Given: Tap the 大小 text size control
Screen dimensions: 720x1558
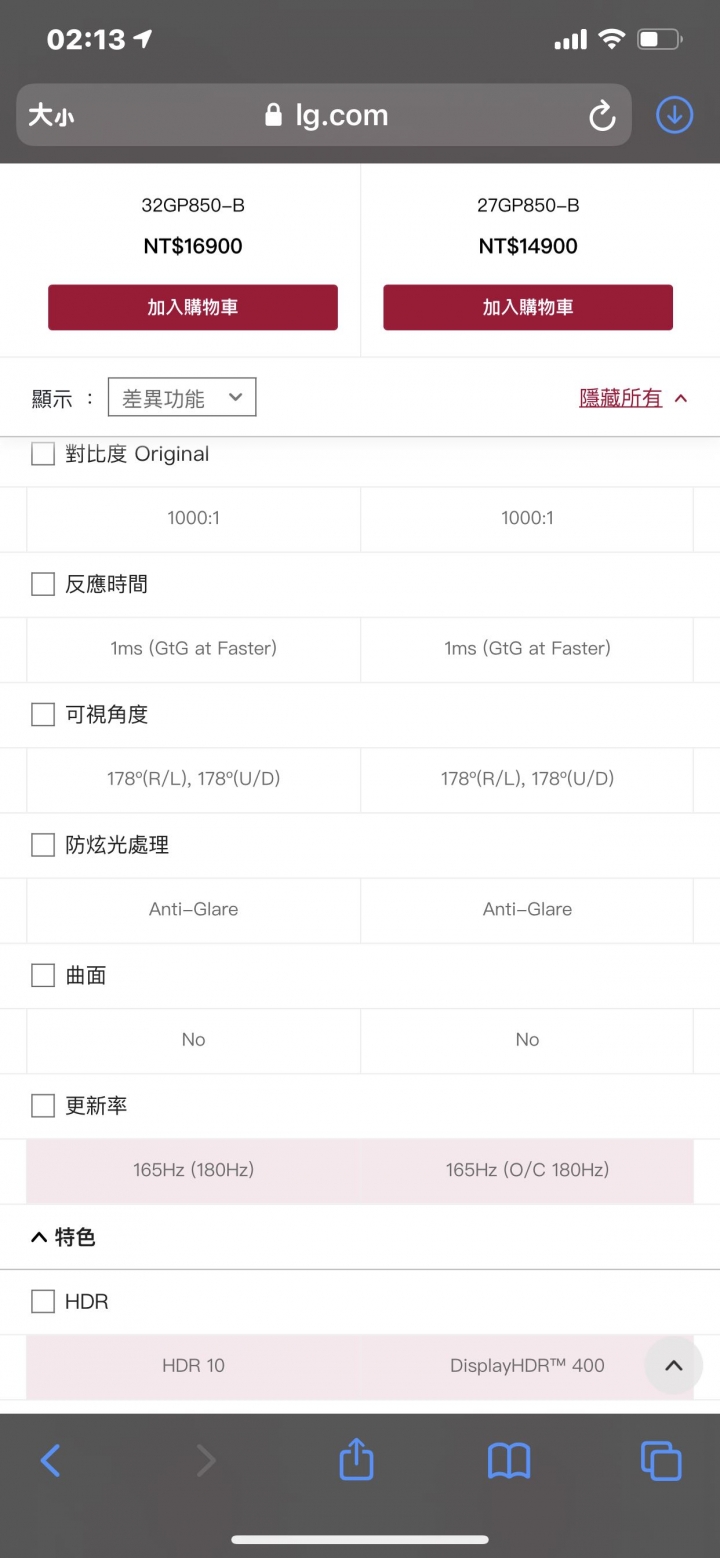Looking at the screenshot, I should tap(51, 116).
